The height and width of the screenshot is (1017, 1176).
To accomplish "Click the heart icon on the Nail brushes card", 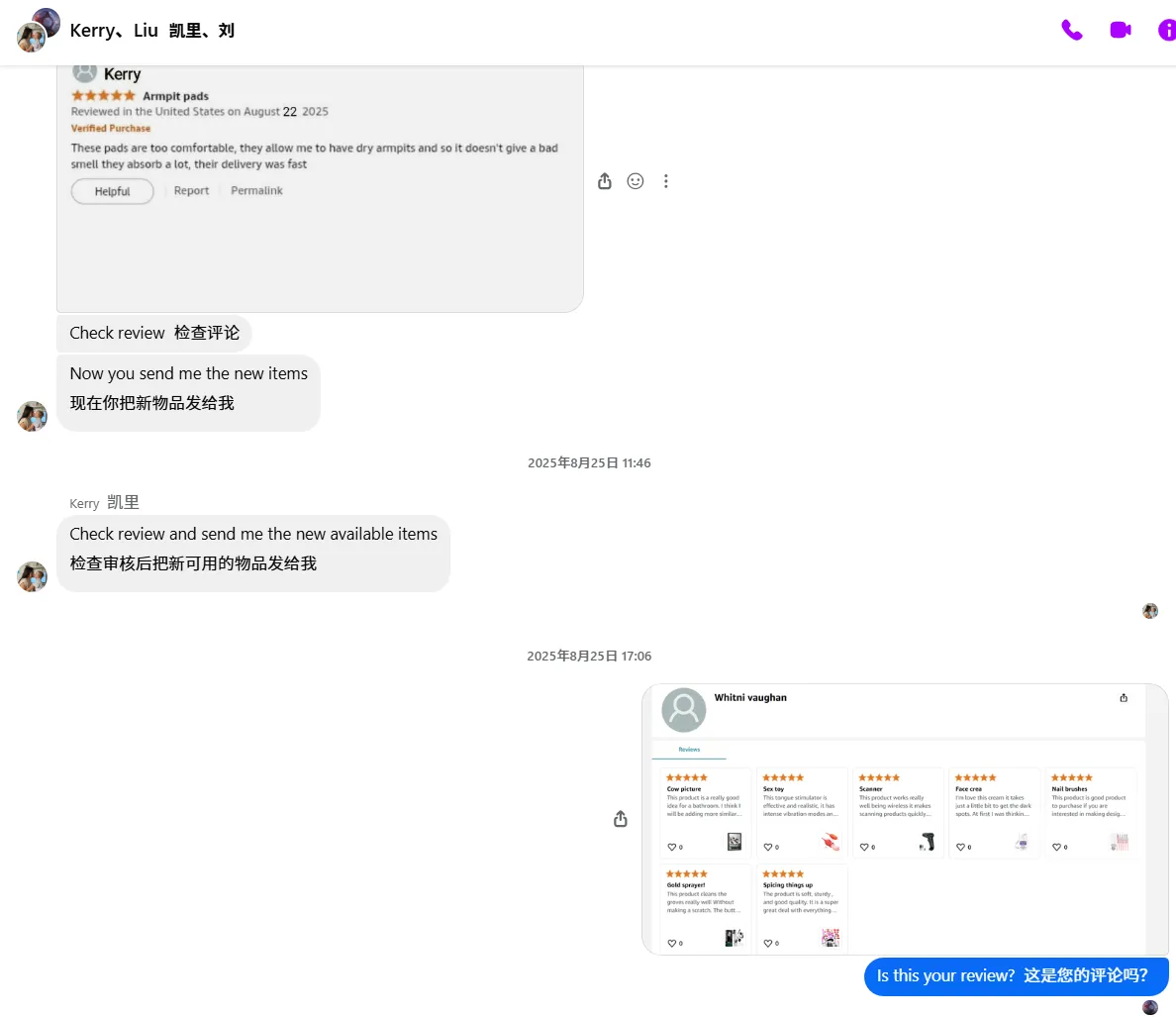I will click(1056, 848).
